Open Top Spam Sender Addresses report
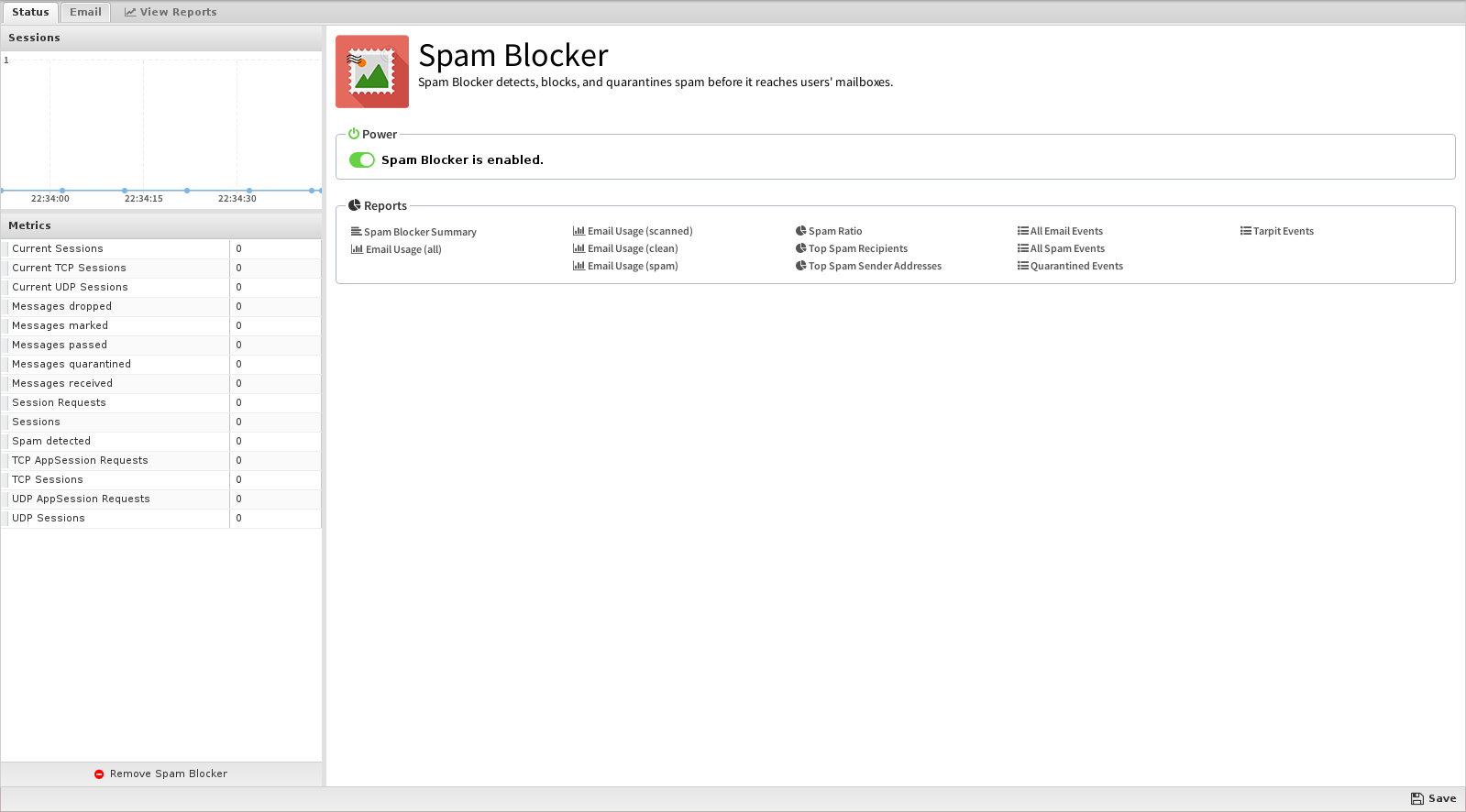 coord(868,266)
